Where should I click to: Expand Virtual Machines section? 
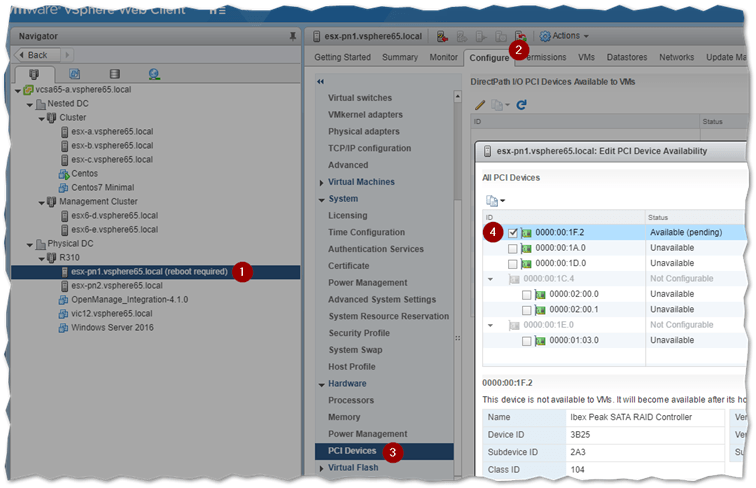click(322, 183)
